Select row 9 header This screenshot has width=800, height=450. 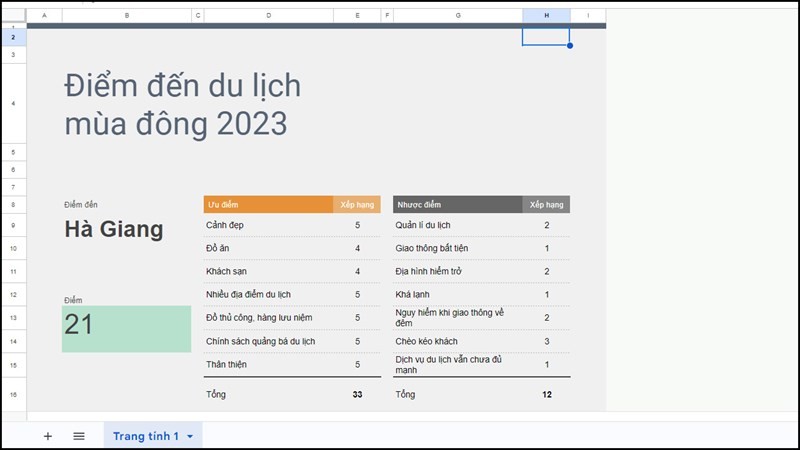pyautogui.click(x=13, y=225)
